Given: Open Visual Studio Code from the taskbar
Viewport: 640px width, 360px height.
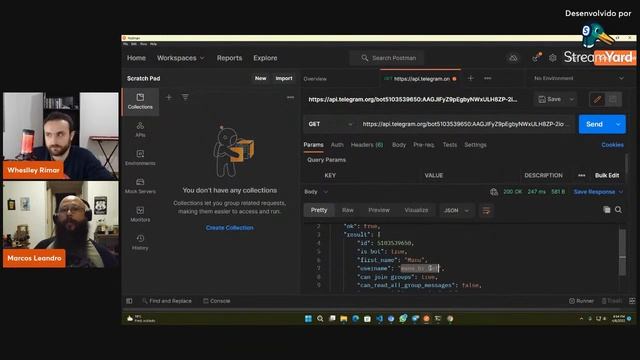Looking at the screenshot, I should click(379, 318).
